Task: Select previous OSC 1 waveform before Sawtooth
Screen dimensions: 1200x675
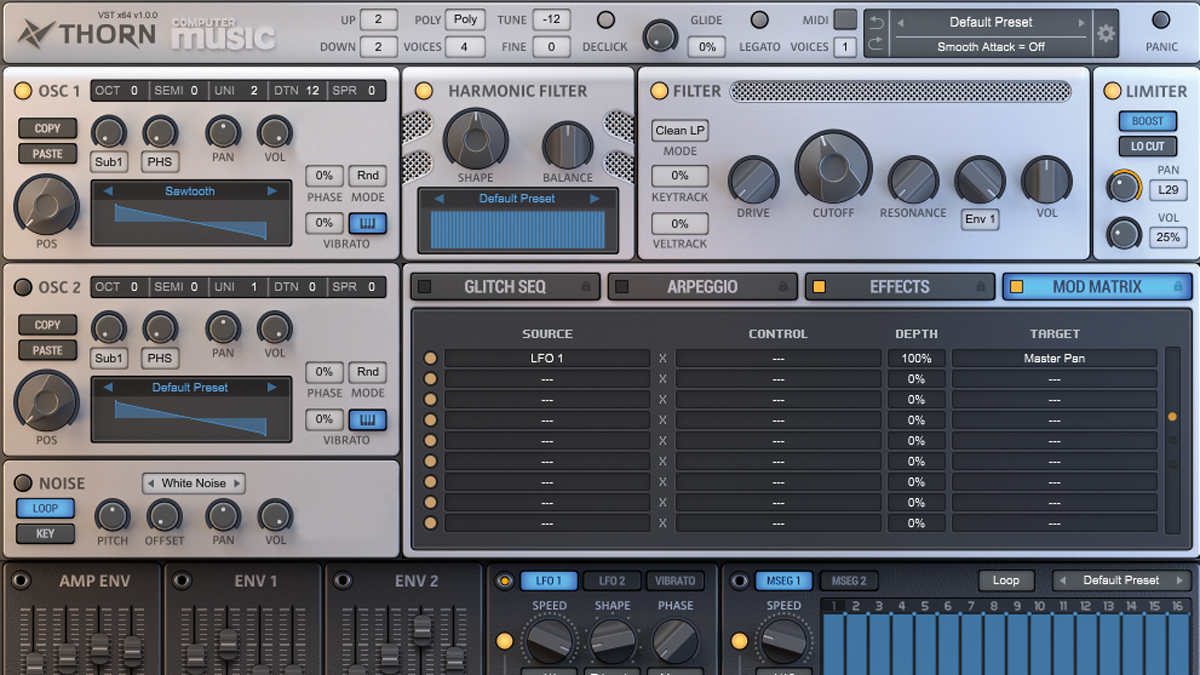Action: 109,191
